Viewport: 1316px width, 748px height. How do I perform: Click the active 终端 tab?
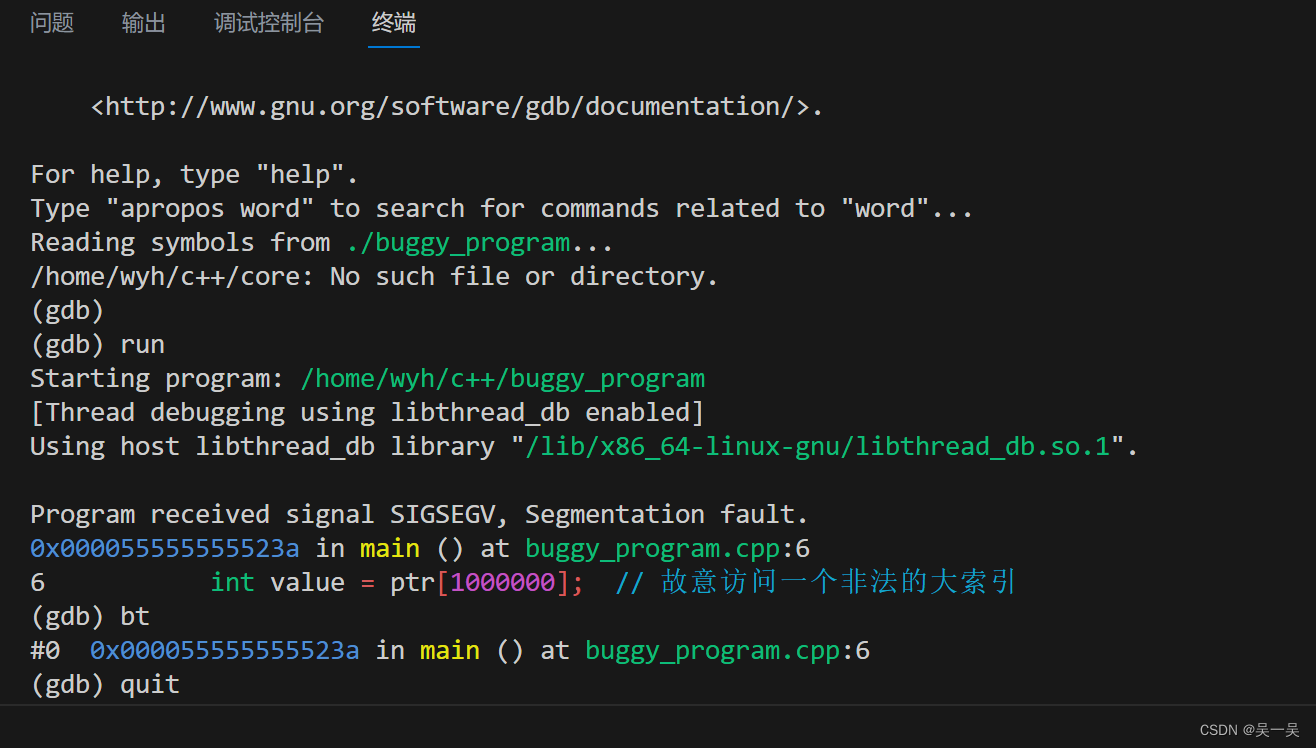[x=393, y=23]
